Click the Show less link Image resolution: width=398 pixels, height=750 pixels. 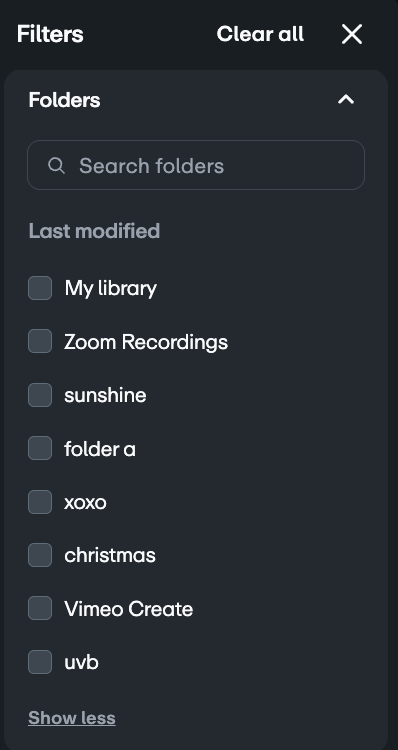pos(72,718)
